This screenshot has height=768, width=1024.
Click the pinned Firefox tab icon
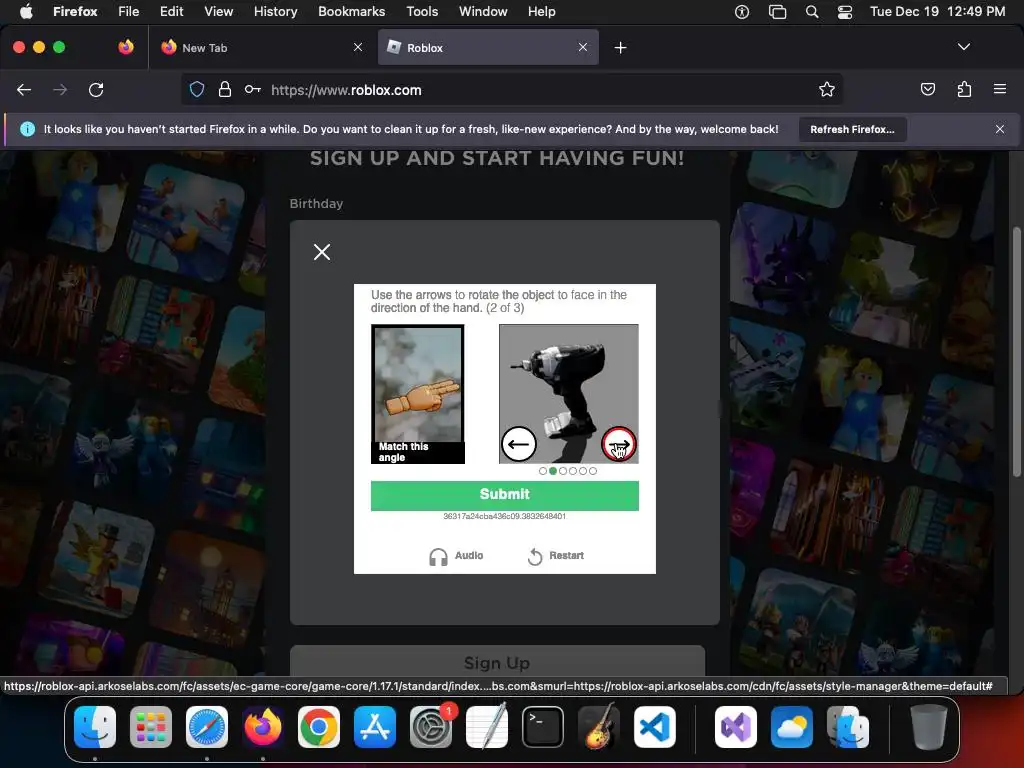pos(126,47)
